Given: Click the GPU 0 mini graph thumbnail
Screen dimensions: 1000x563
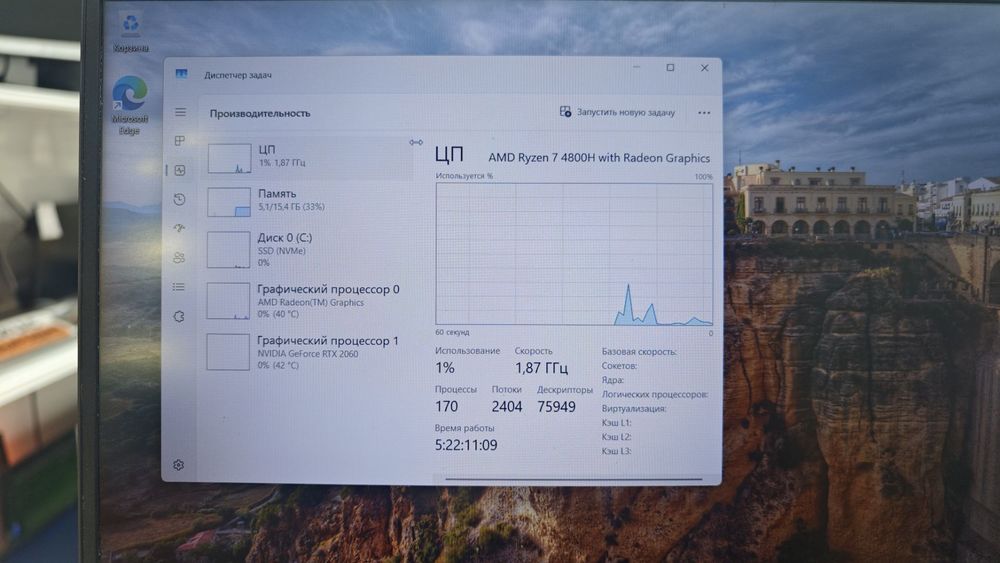Looking at the screenshot, I should pyautogui.click(x=228, y=301).
